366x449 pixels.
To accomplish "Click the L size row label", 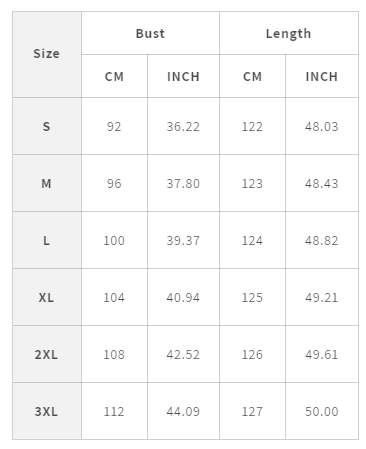I will (47, 240).
